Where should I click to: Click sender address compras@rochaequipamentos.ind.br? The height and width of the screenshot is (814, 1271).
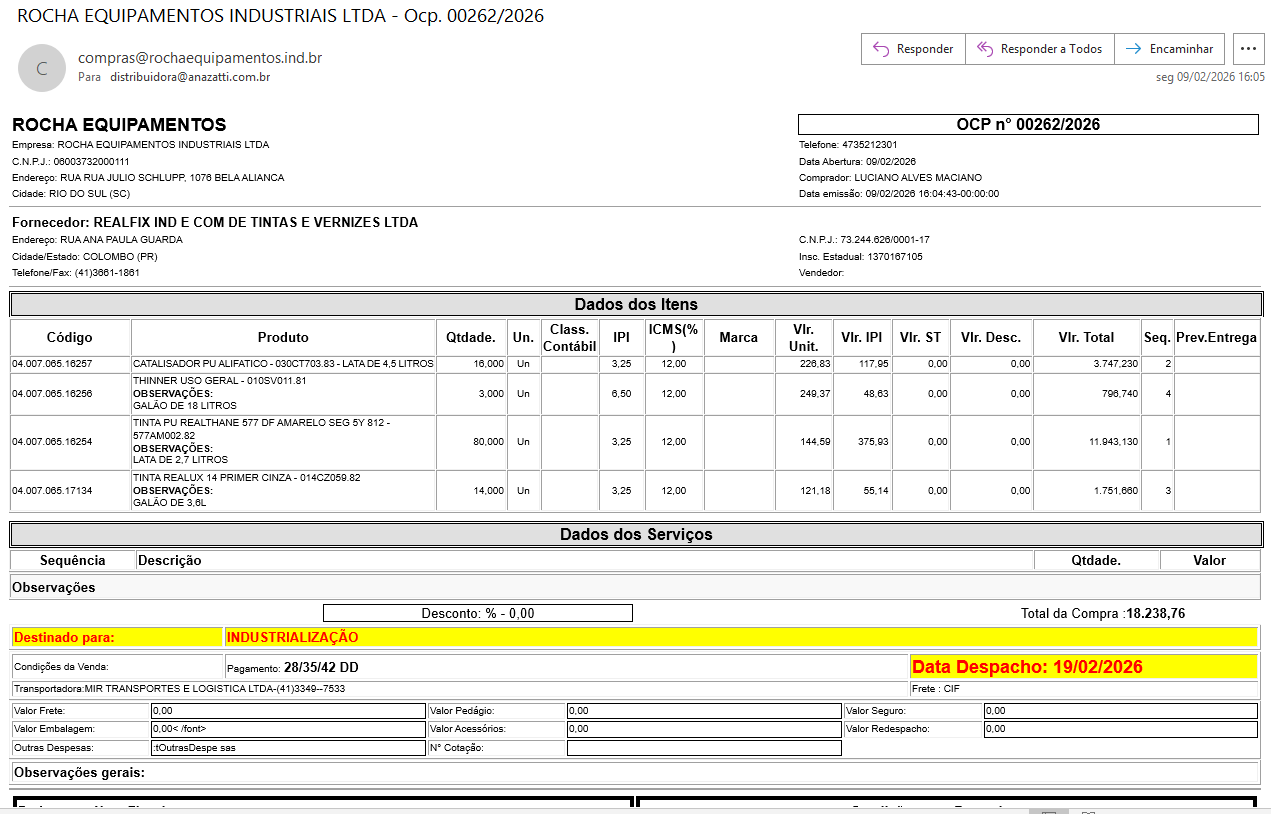point(200,58)
